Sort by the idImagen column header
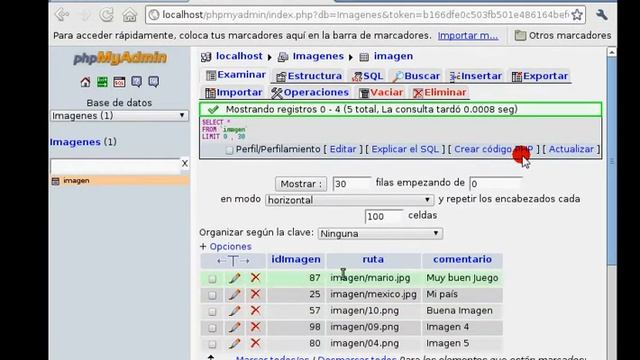The height and width of the screenshot is (360, 640). pos(296,260)
